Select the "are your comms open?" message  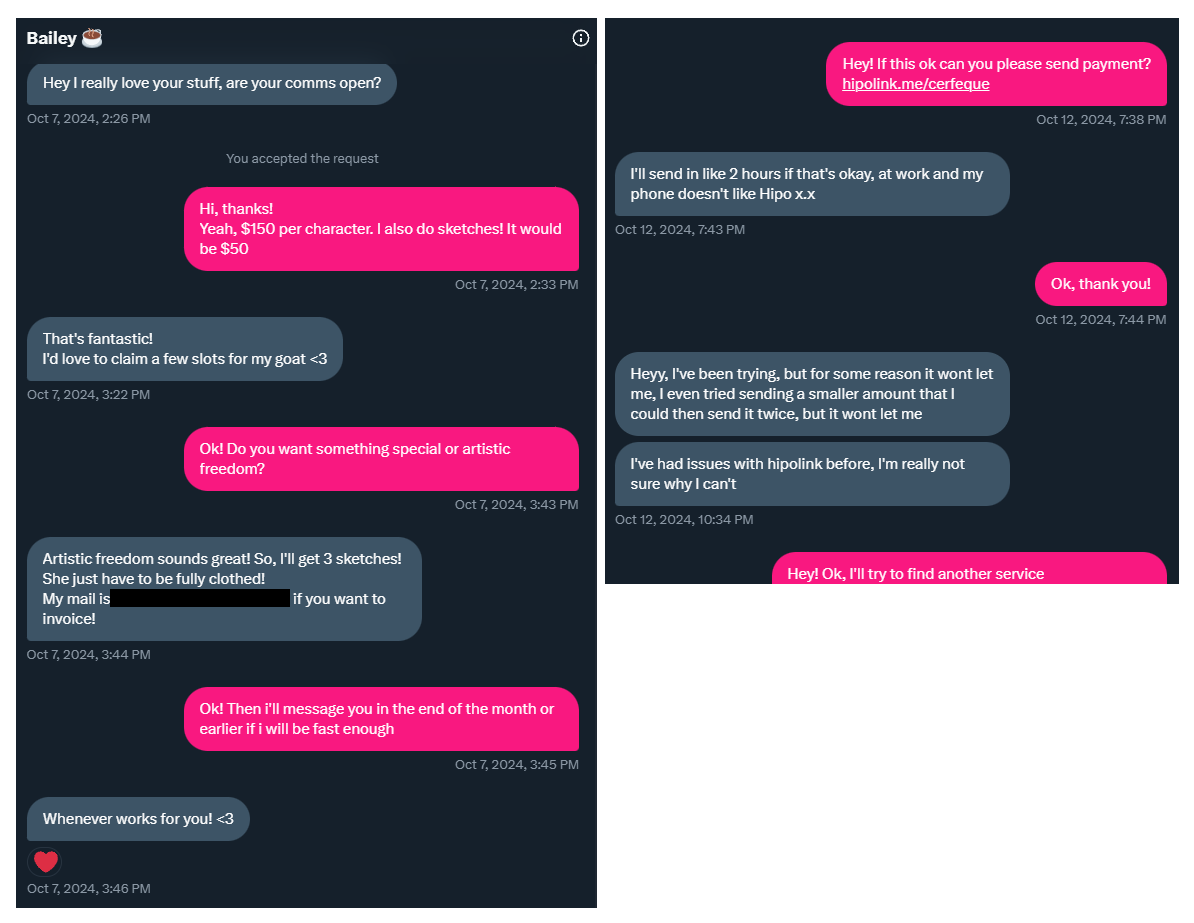click(211, 83)
